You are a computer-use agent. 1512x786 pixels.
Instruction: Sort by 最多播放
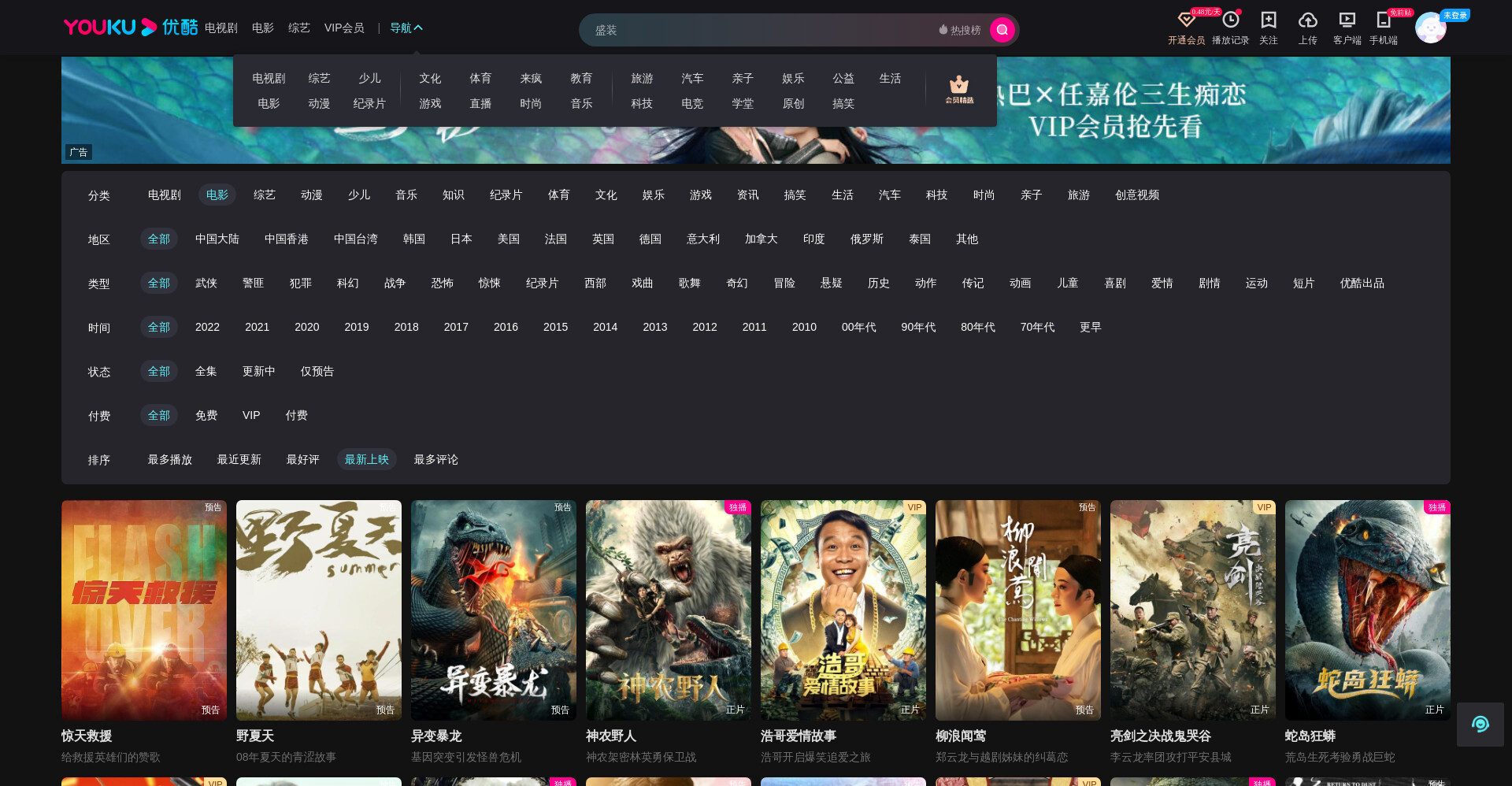(170, 459)
